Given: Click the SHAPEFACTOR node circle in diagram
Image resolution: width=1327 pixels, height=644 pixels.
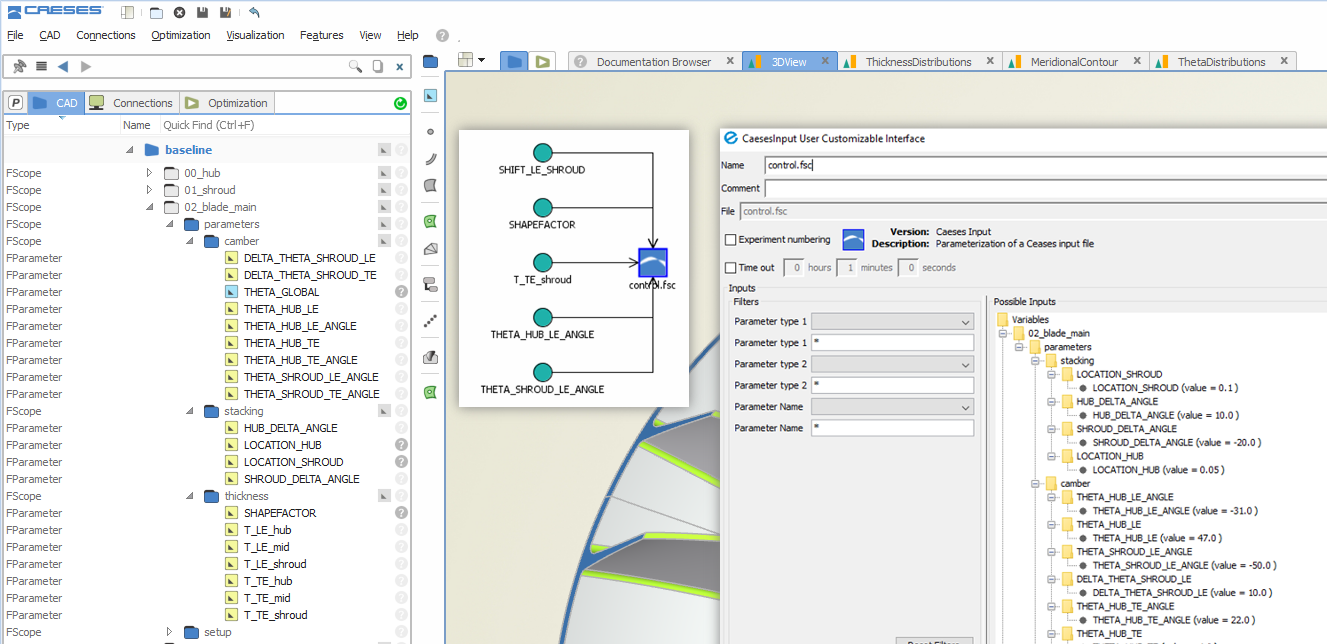Looking at the screenshot, I should [x=542, y=207].
